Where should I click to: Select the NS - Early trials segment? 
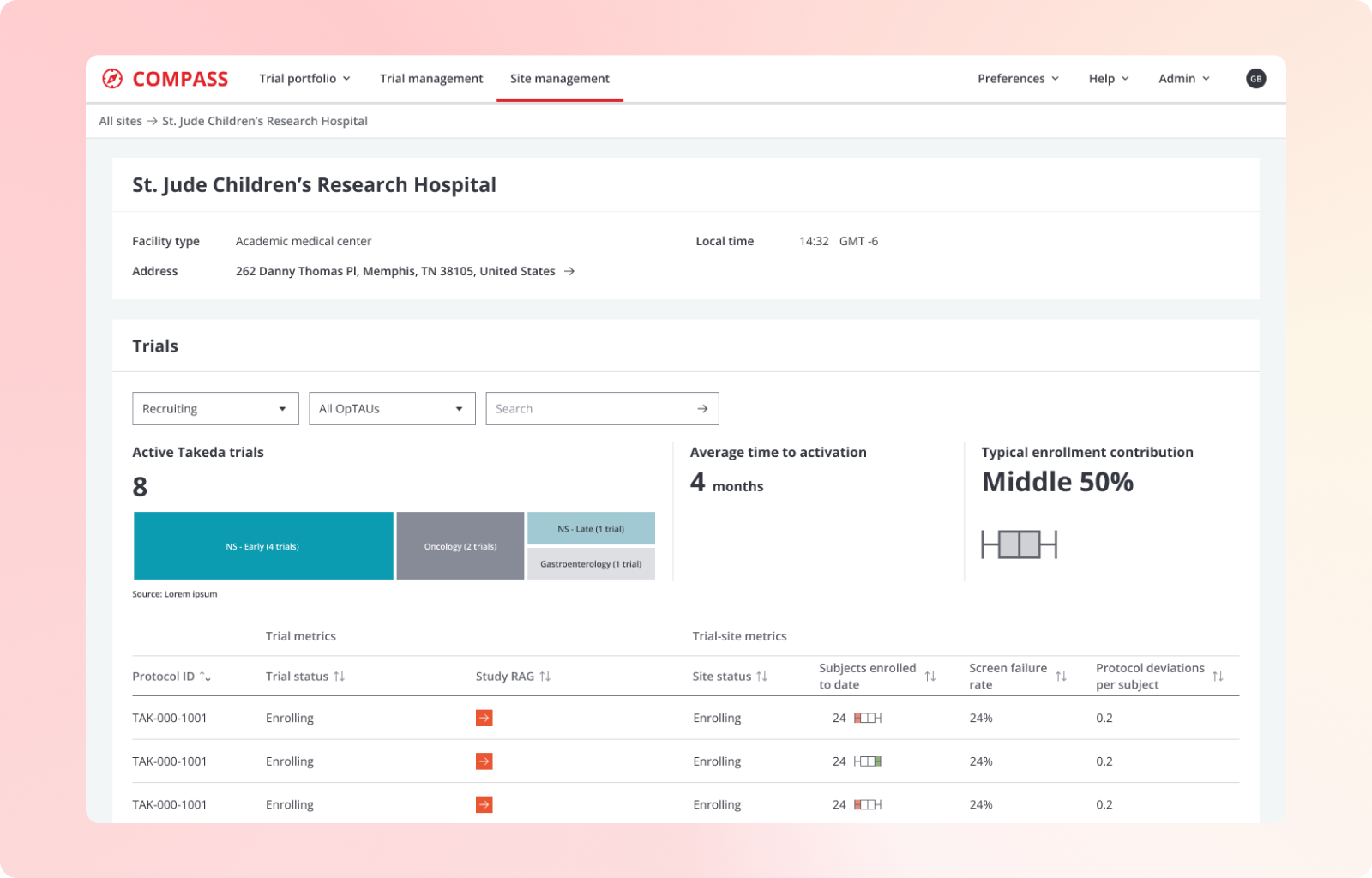click(262, 545)
